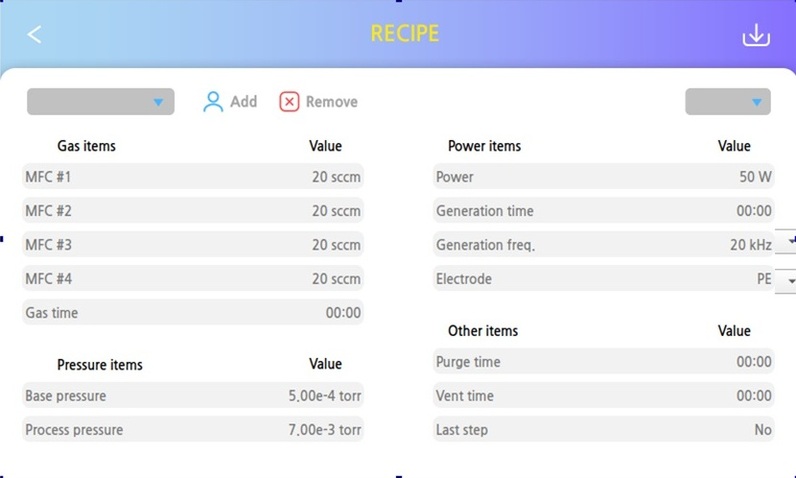
Task: Edit the Process pressure value
Action: coord(325,429)
